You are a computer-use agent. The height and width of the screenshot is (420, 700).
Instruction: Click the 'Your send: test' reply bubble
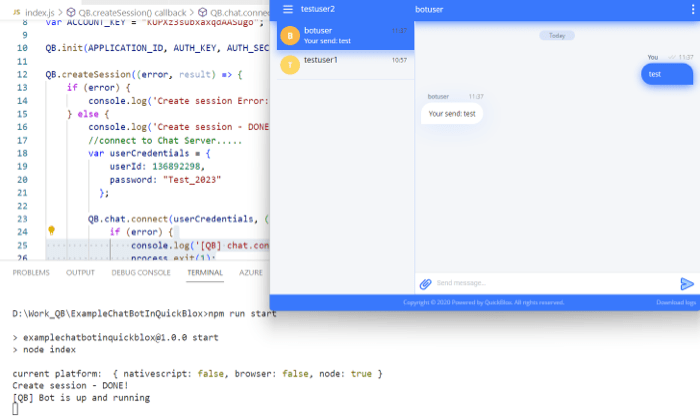(452, 114)
